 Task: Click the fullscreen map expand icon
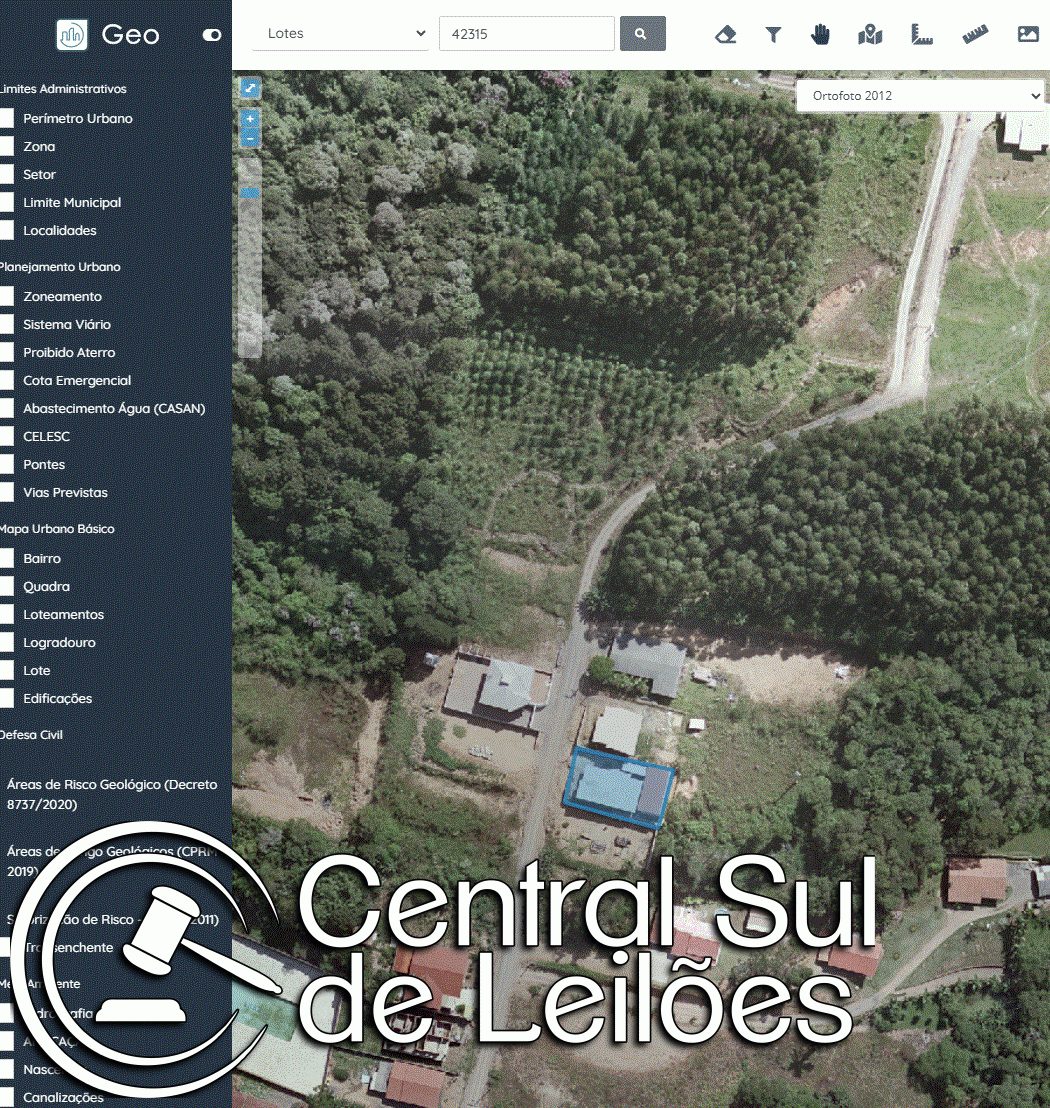[250, 88]
